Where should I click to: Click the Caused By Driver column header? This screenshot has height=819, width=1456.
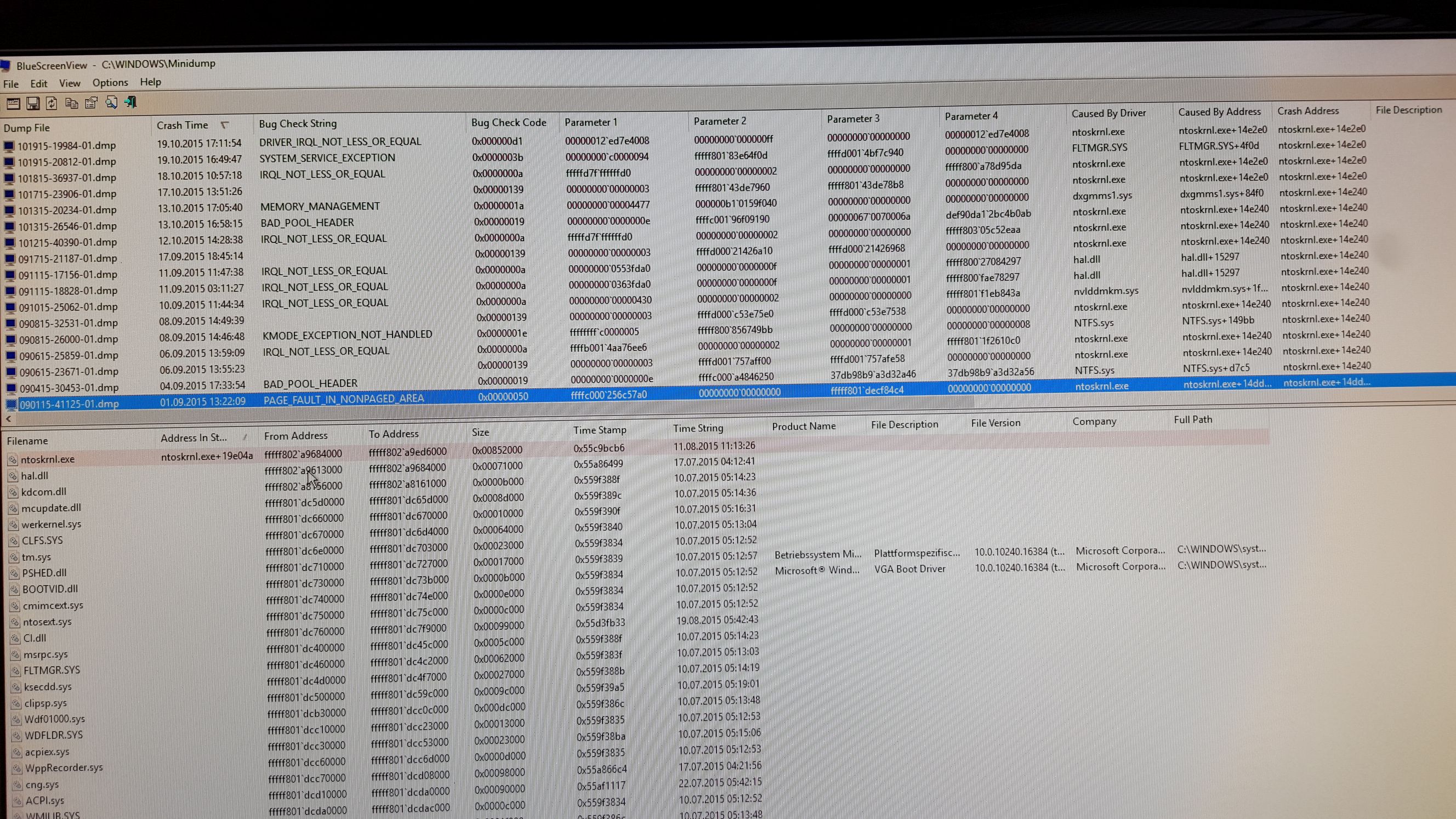point(1108,113)
